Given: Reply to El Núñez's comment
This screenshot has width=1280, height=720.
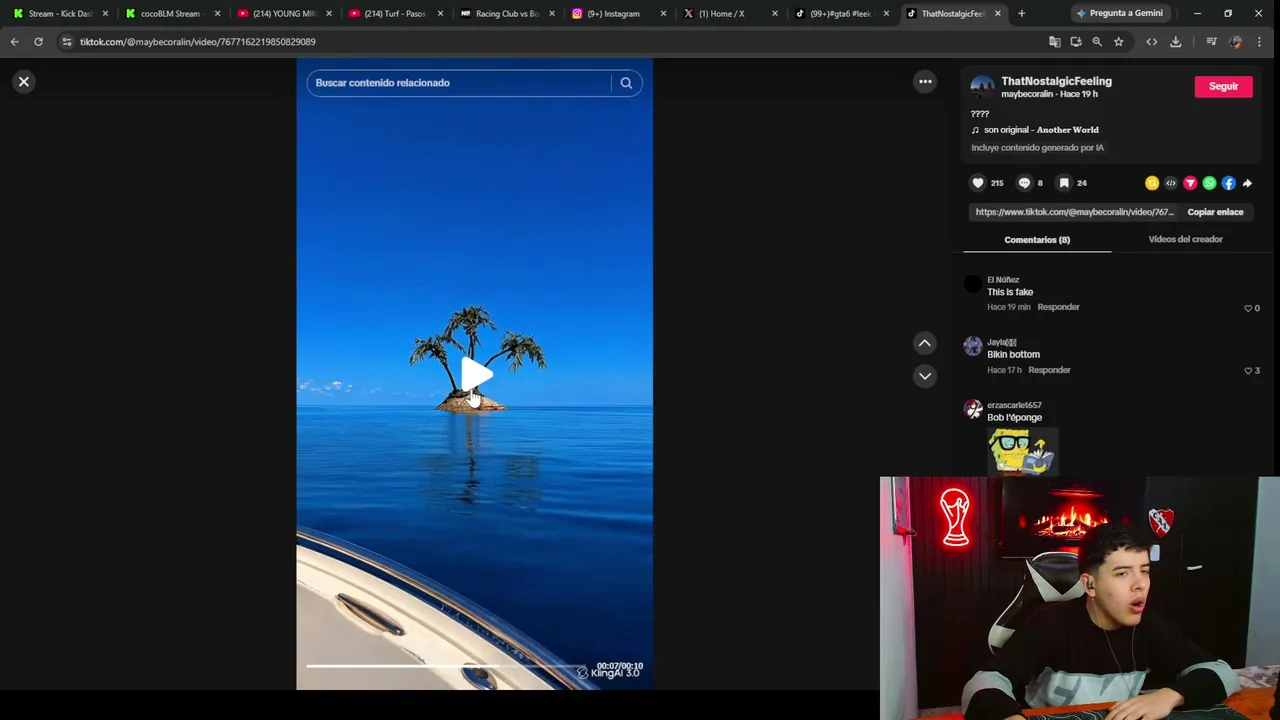Looking at the screenshot, I should pyautogui.click(x=1058, y=307).
